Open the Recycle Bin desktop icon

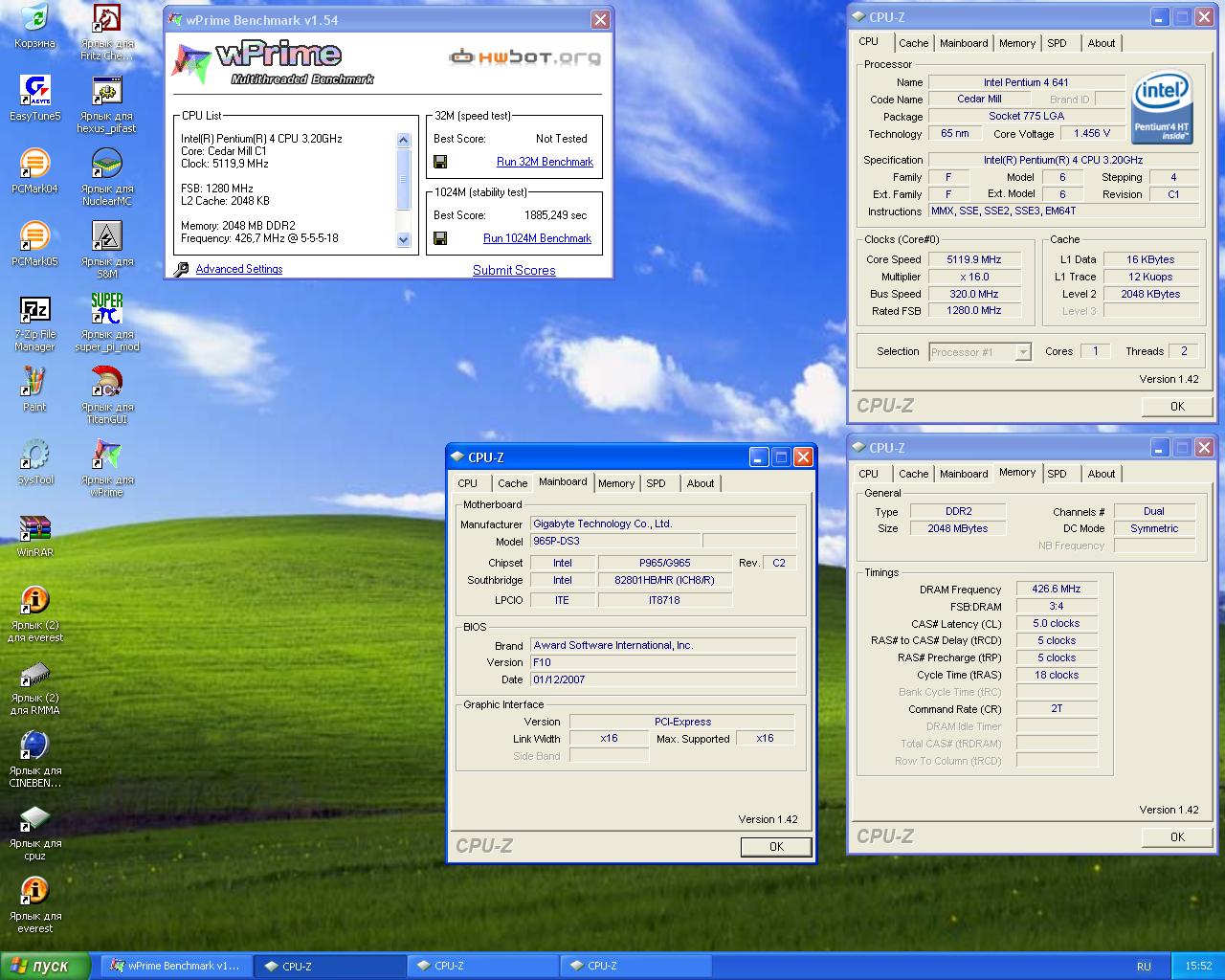click(34, 18)
